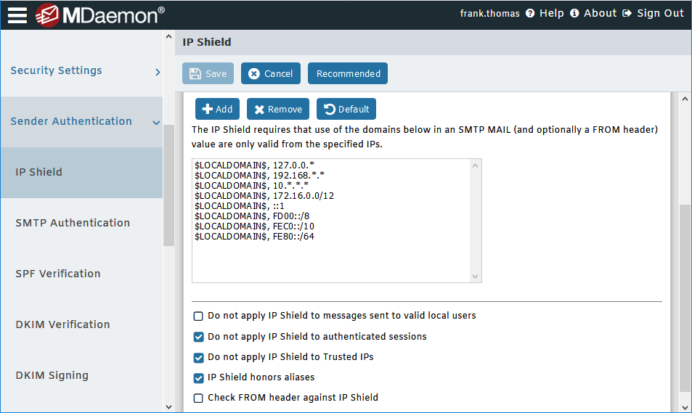The height and width of the screenshot is (413, 692).
Task: Click the Save button
Action: pyautogui.click(x=208, y=74)
